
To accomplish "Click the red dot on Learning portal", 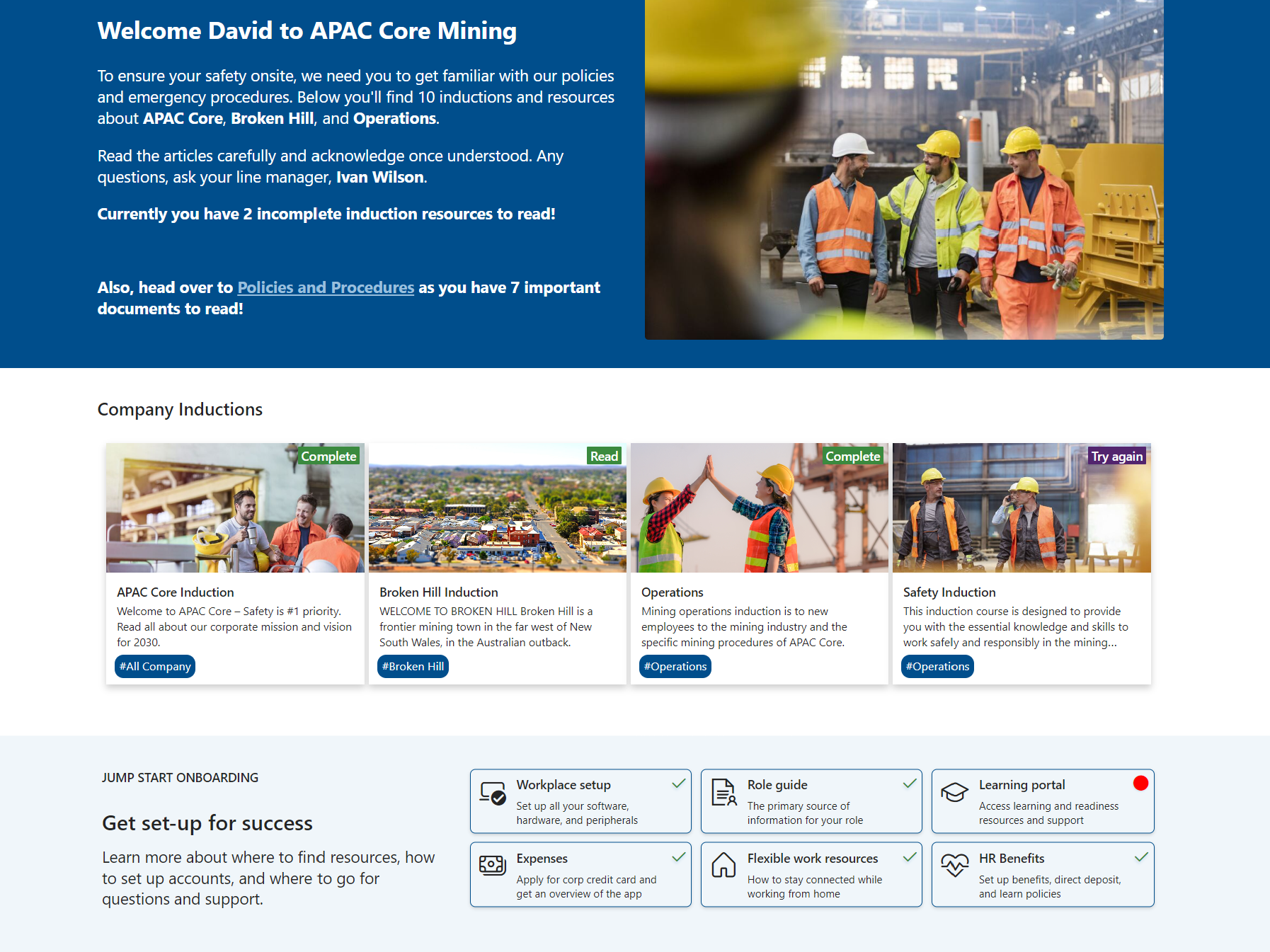I will [1140, 783].
